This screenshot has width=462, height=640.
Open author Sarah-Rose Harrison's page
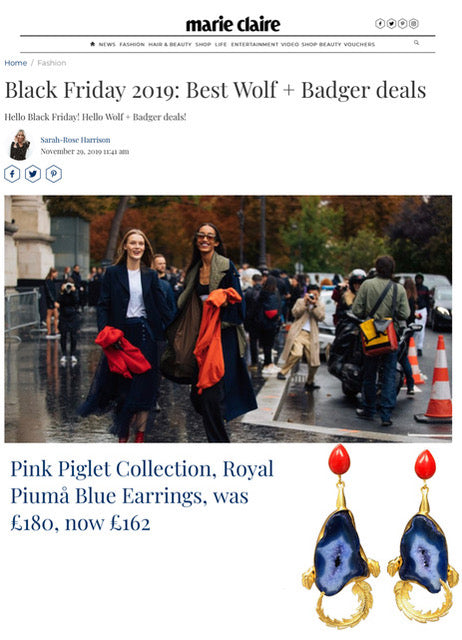click(x=76, y=140)
